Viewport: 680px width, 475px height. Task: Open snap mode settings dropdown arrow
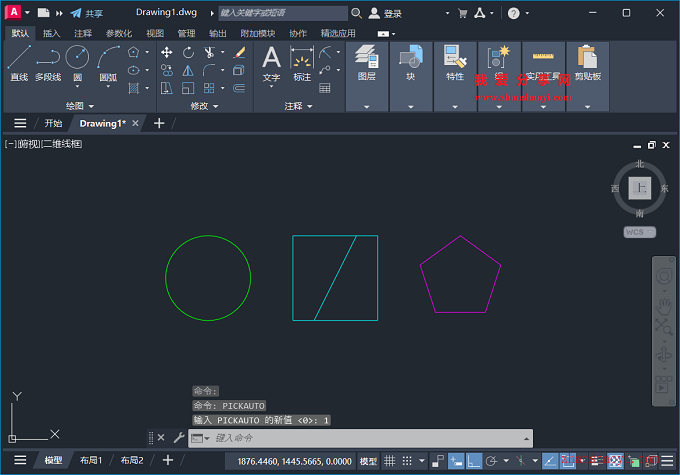422,461
